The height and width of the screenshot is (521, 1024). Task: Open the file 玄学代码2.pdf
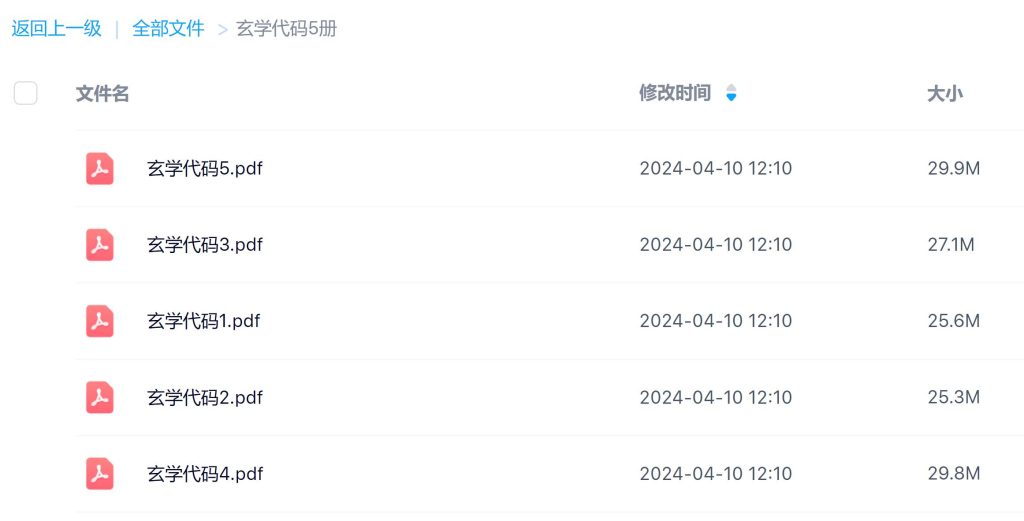pos(205,397)
